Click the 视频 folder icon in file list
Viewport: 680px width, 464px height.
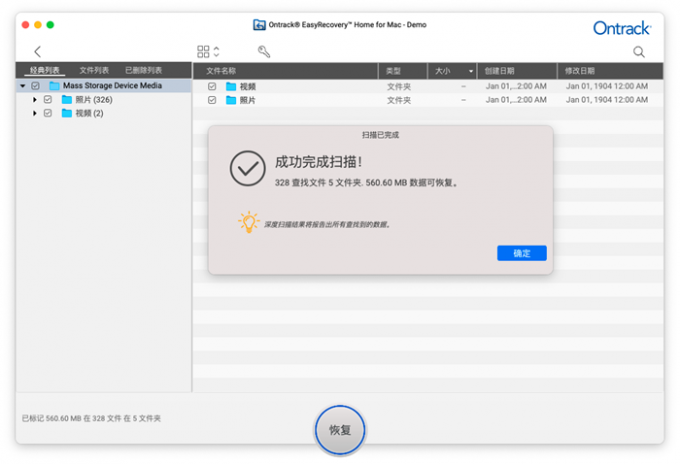(x=231, y=87)
